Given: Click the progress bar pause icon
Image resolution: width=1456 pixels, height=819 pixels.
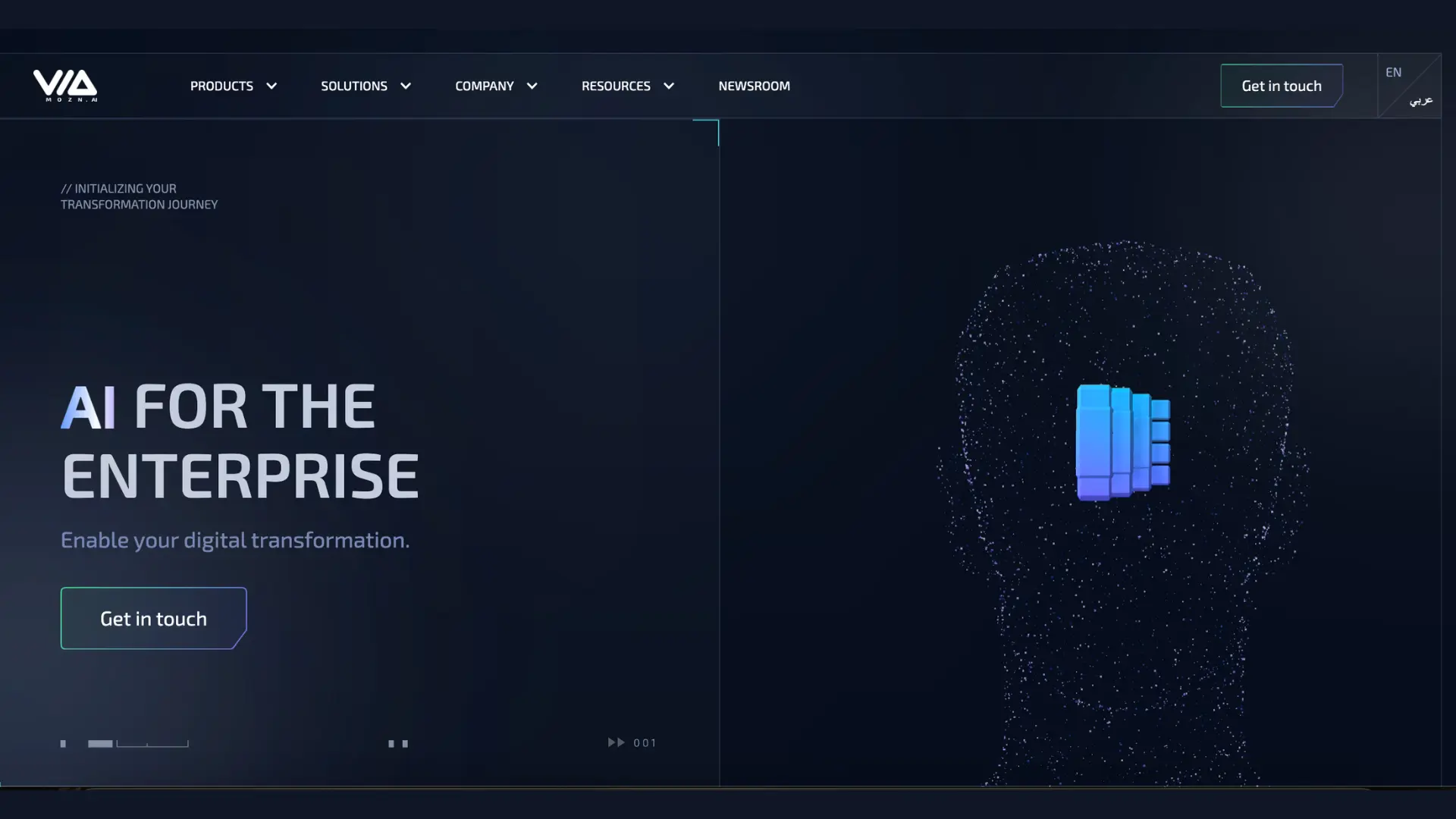Looking at the screenshot, I should pyautogui.click(x=398, y=741).
